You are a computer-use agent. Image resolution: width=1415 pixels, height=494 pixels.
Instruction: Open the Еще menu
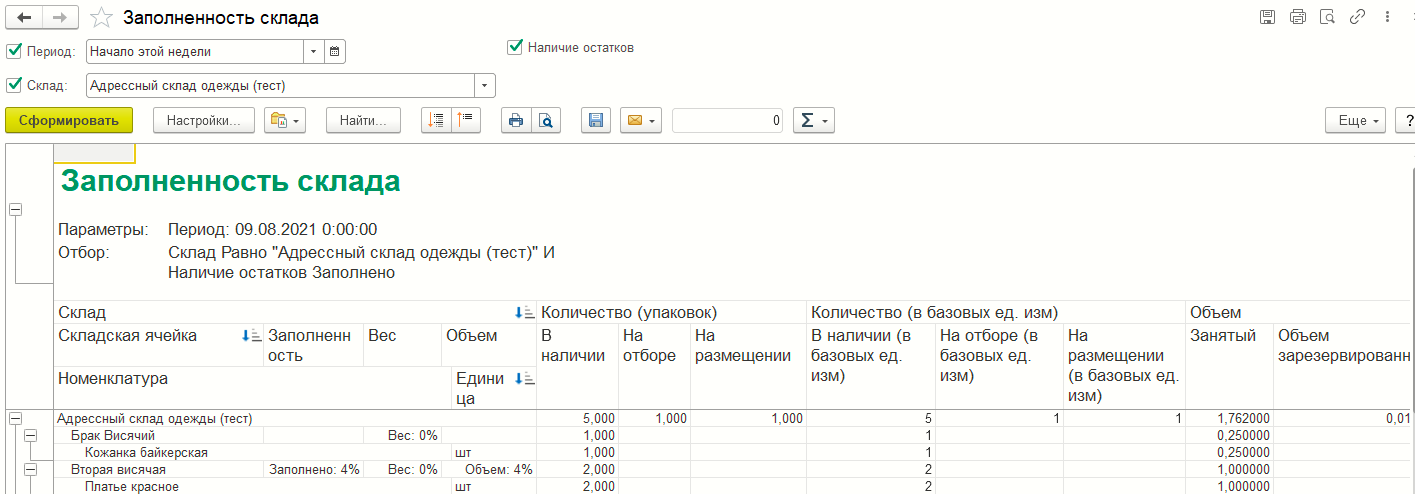(x=1355, y=120)
